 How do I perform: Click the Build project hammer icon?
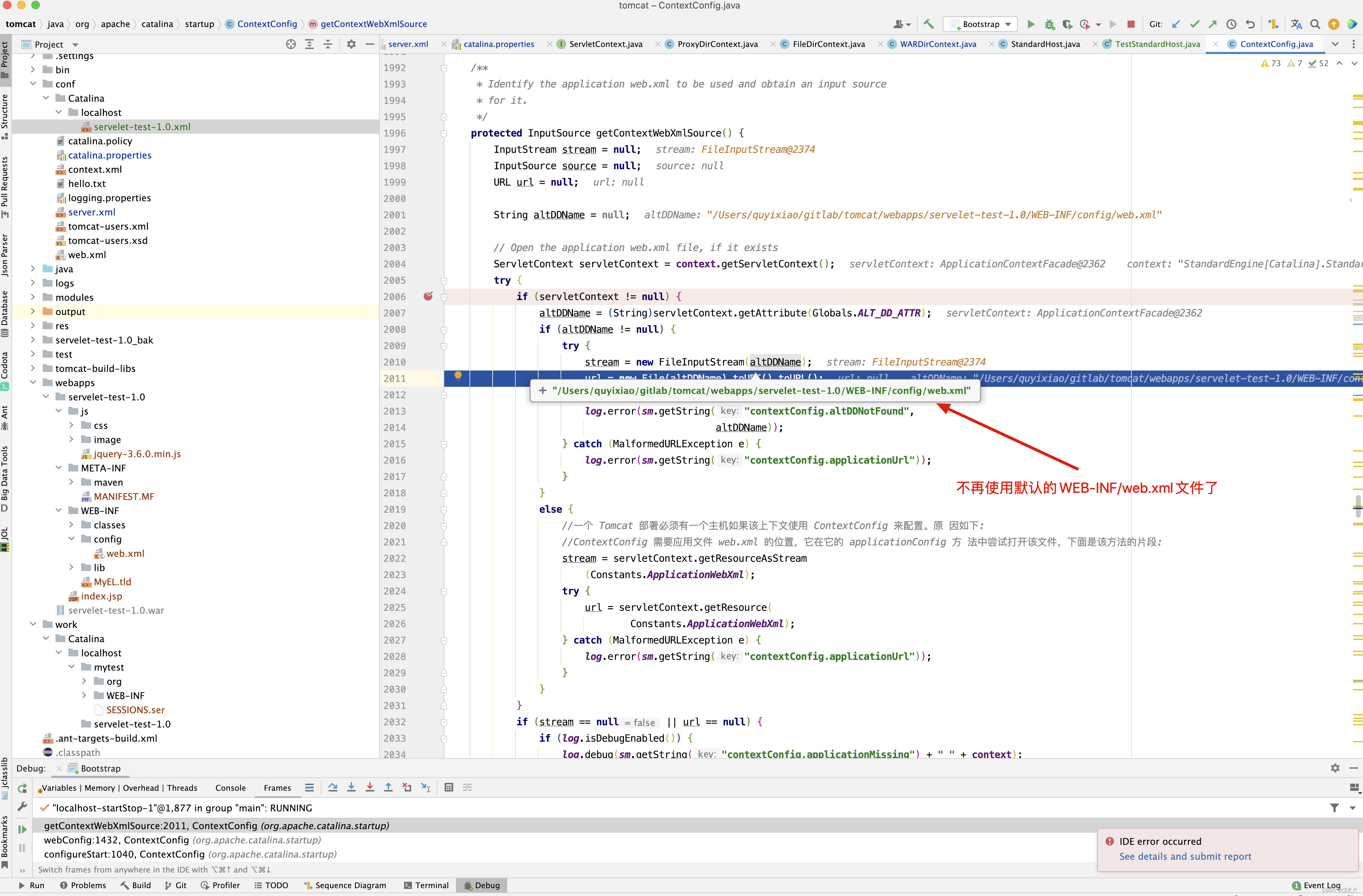pos(928,24)
